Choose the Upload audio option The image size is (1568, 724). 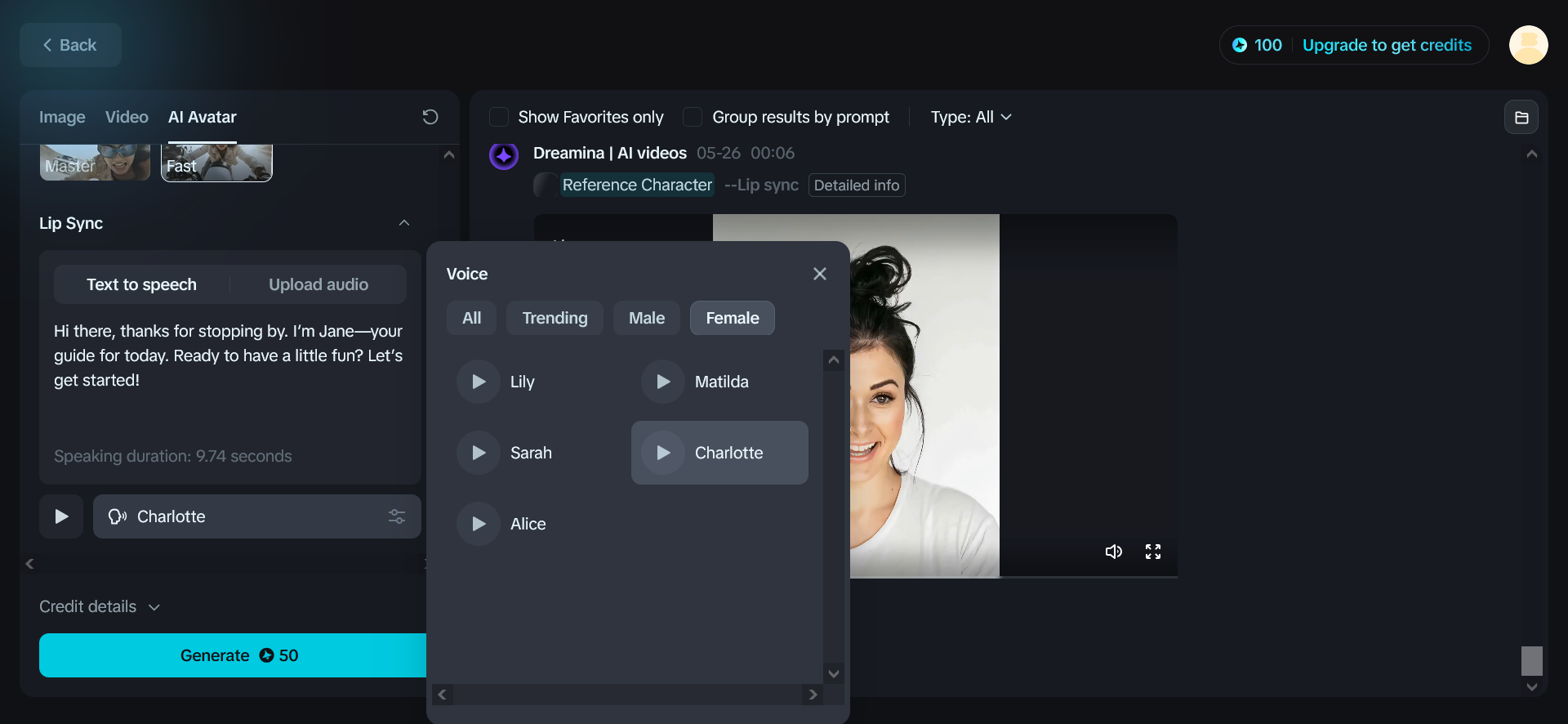point(318,284)
